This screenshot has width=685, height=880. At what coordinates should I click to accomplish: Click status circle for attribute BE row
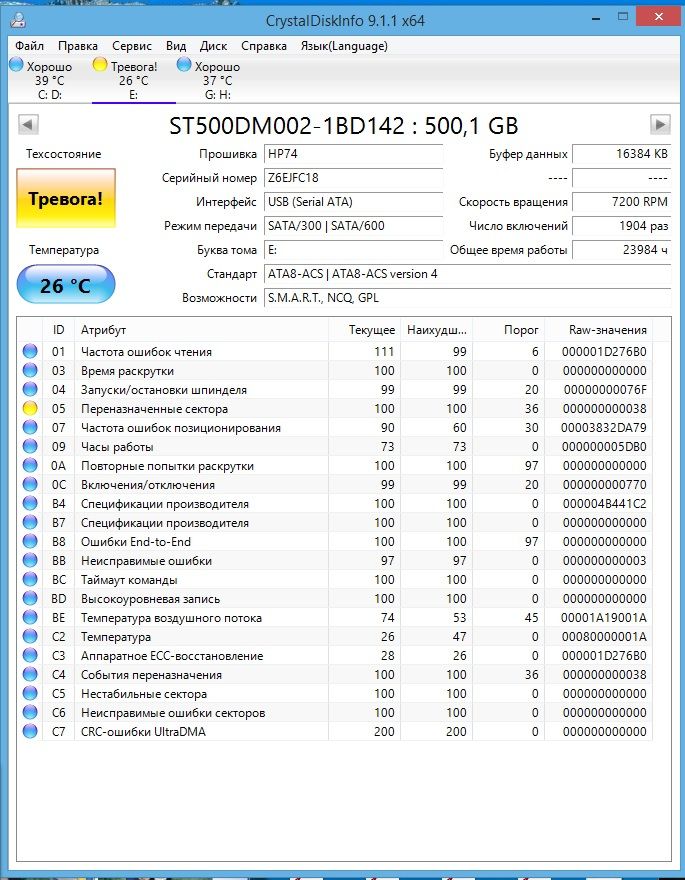click(x=30, y=618)
